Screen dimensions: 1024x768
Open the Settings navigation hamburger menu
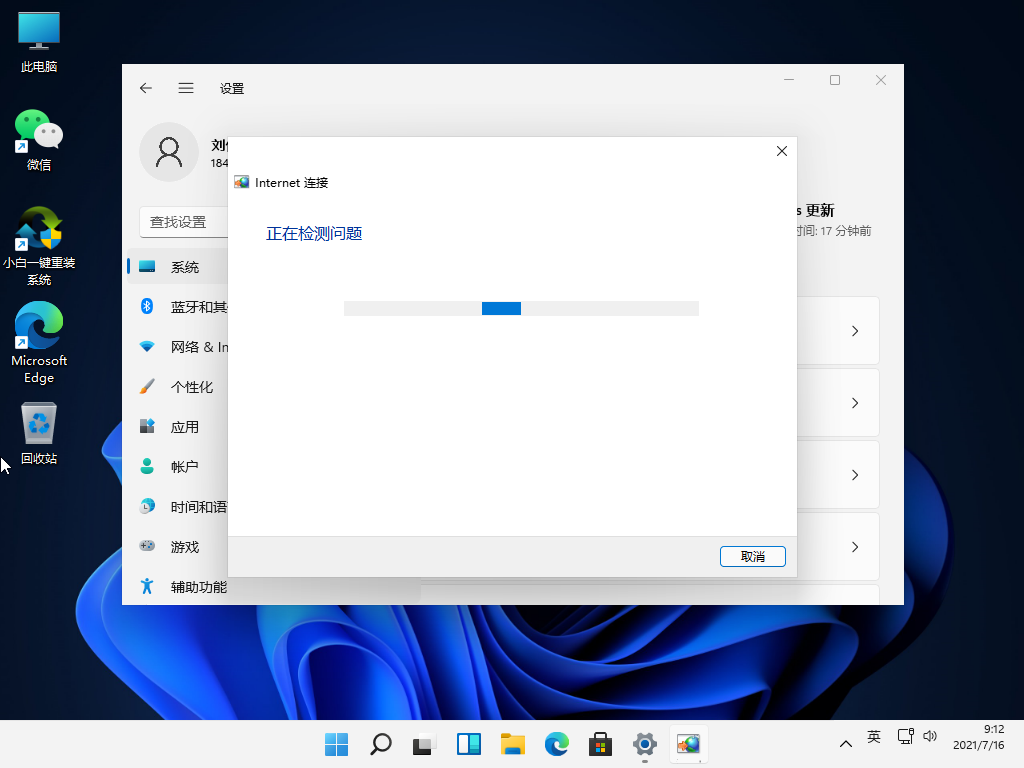pos(186,88)
